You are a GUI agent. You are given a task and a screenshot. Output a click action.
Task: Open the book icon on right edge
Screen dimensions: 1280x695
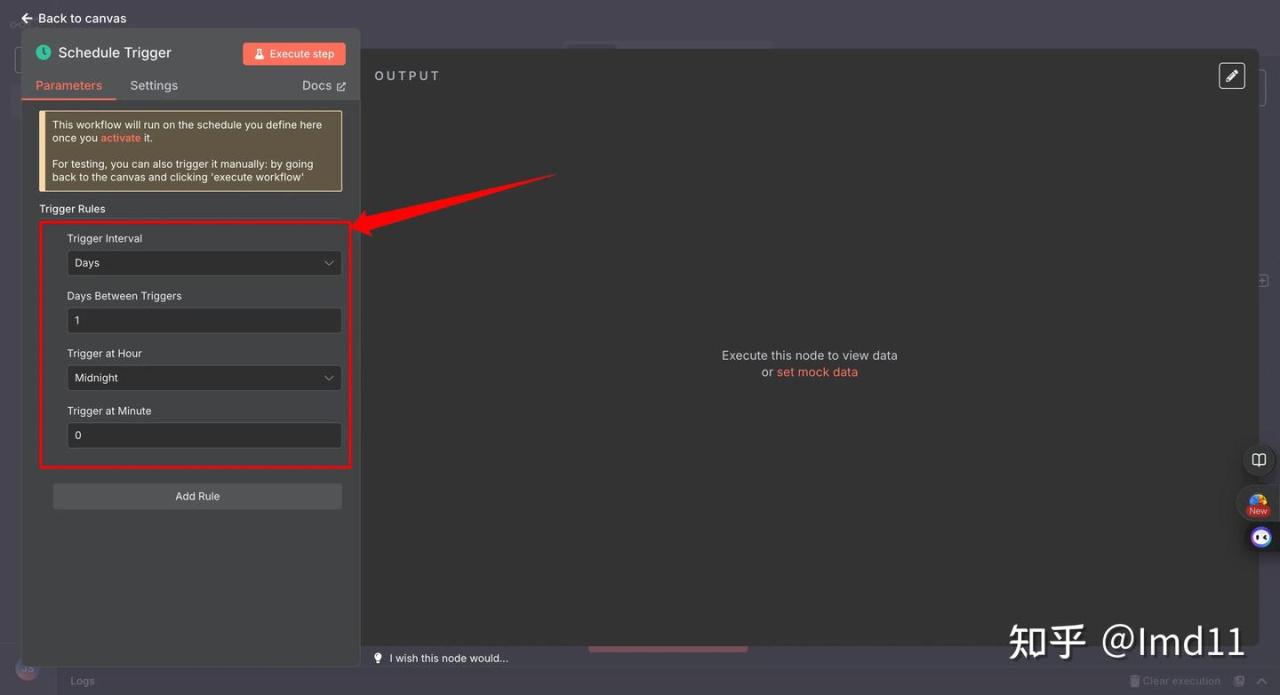click(1258, 460)
